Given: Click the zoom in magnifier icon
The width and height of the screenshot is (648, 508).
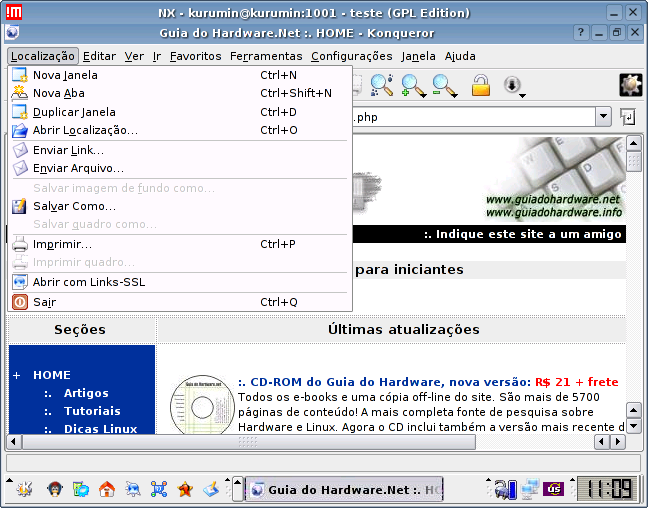Looking at the screenshot, I should point(413,86).
